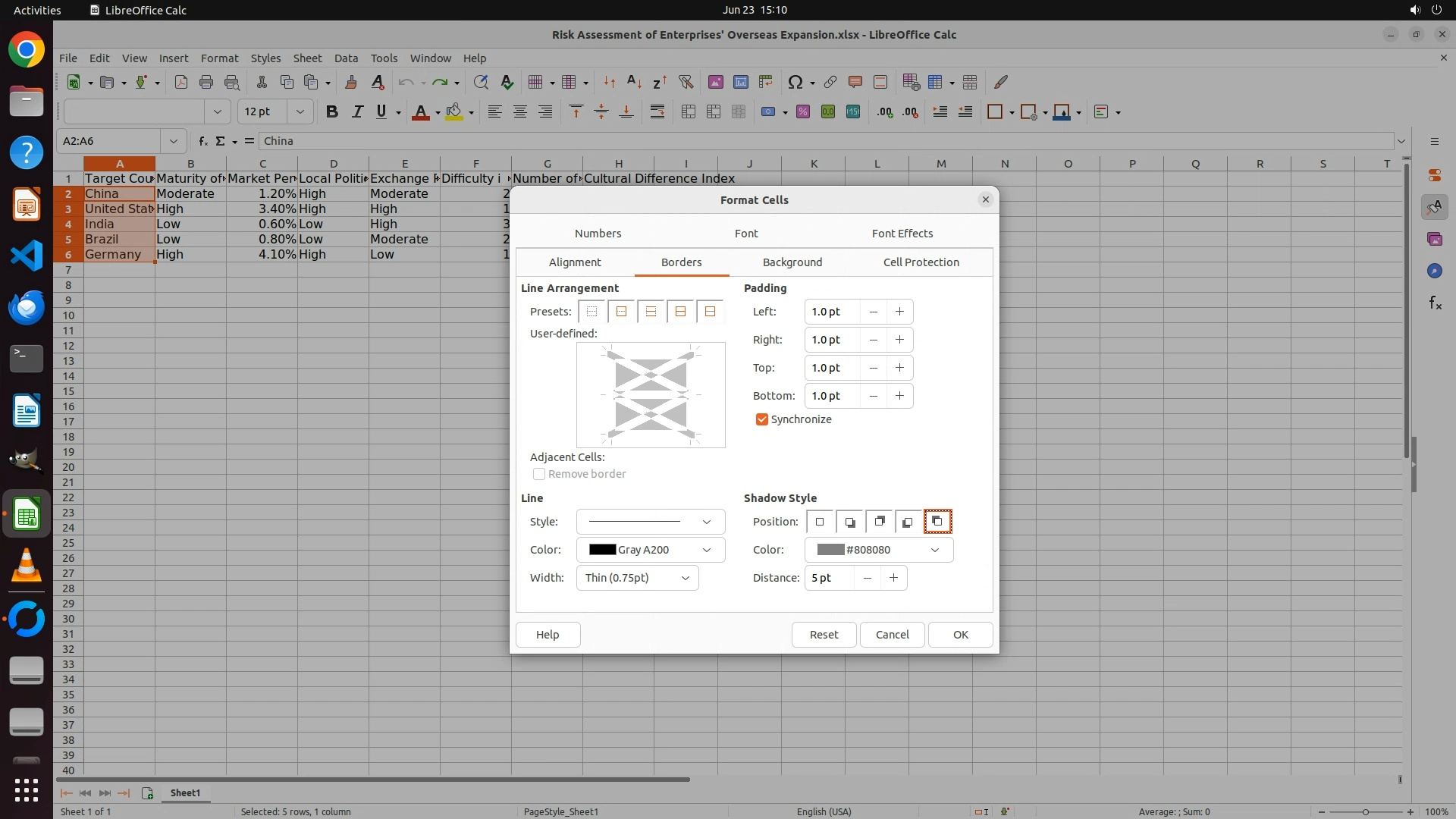Select the box border preset icon
Screen dimensions: 1456x819
click(x=621, y=312)
